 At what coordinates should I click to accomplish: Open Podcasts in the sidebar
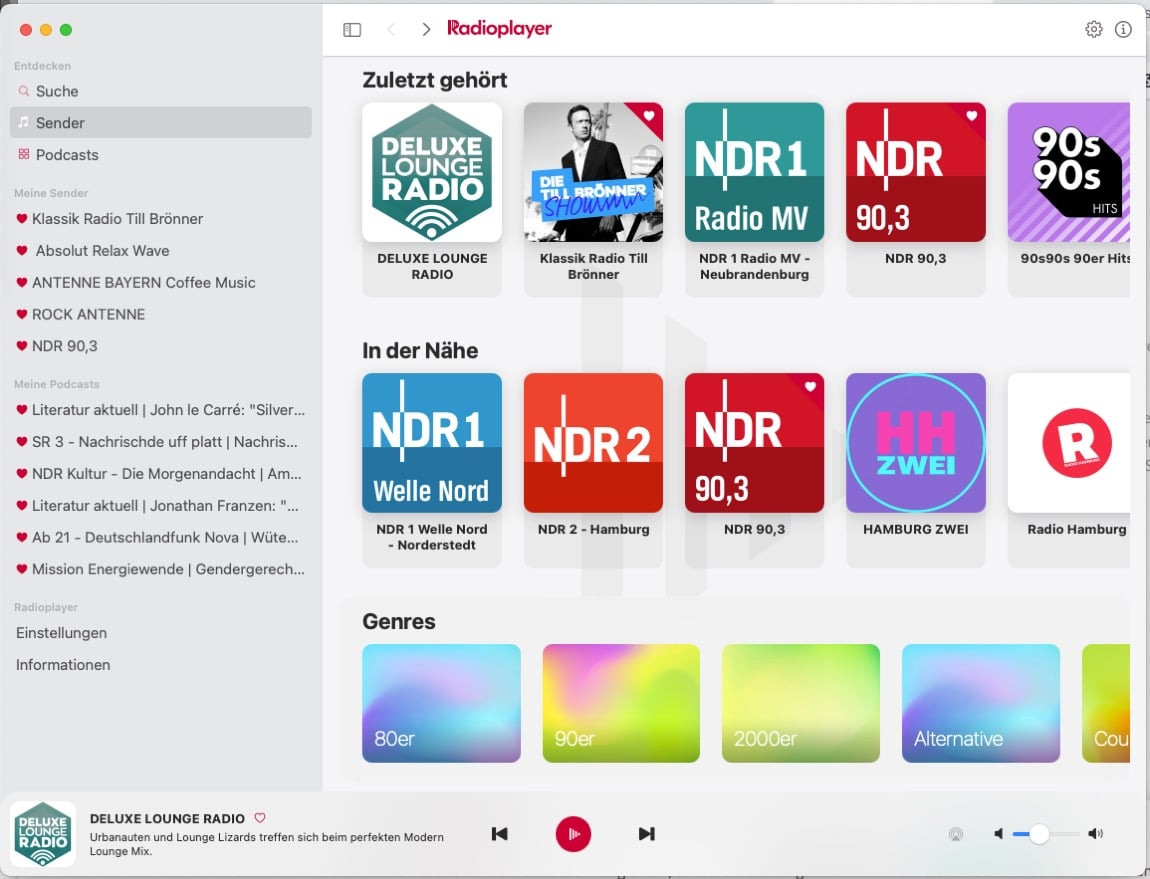(67, 155)
